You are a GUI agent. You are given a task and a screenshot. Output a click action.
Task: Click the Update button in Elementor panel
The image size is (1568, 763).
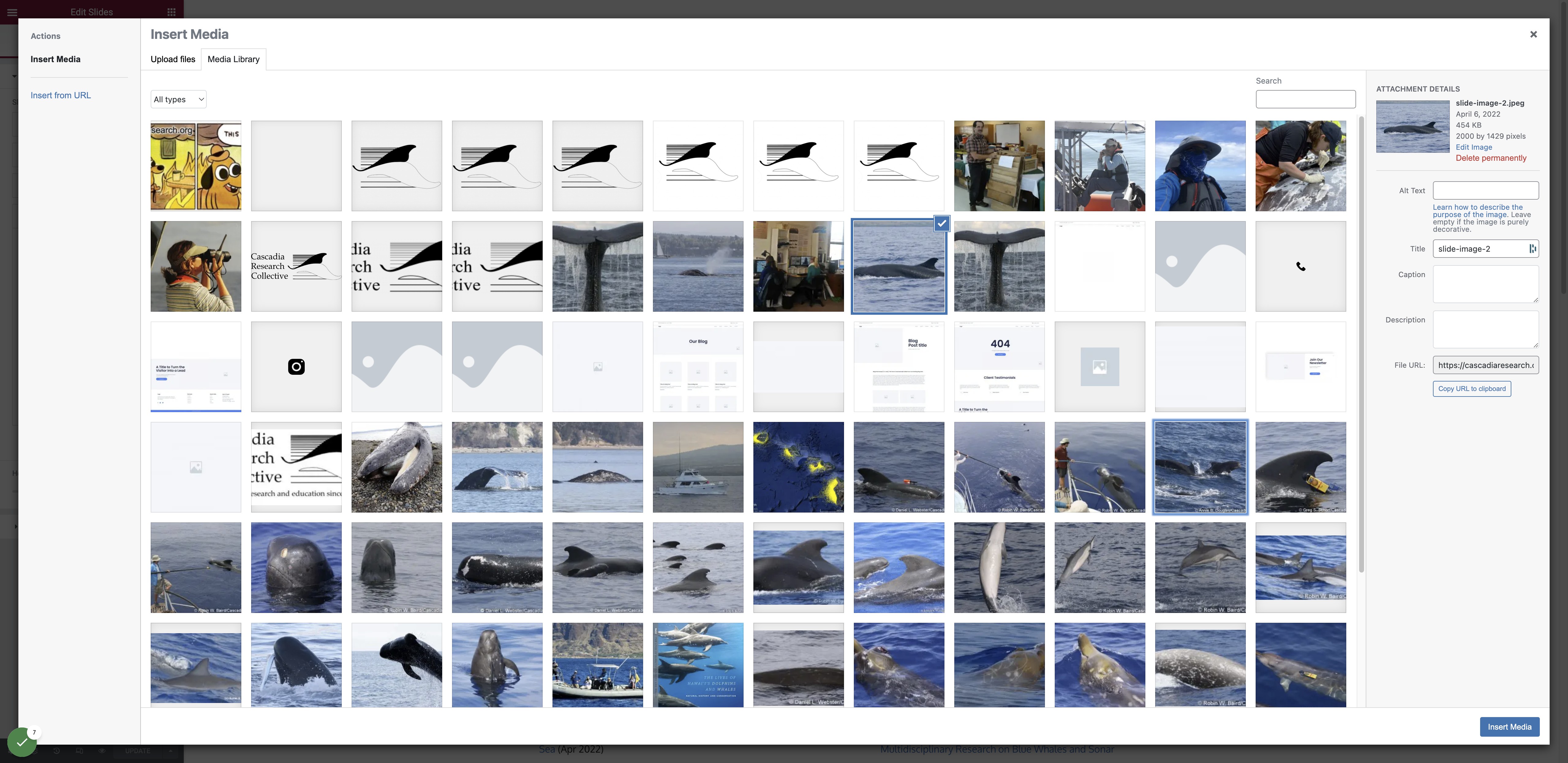138,751
